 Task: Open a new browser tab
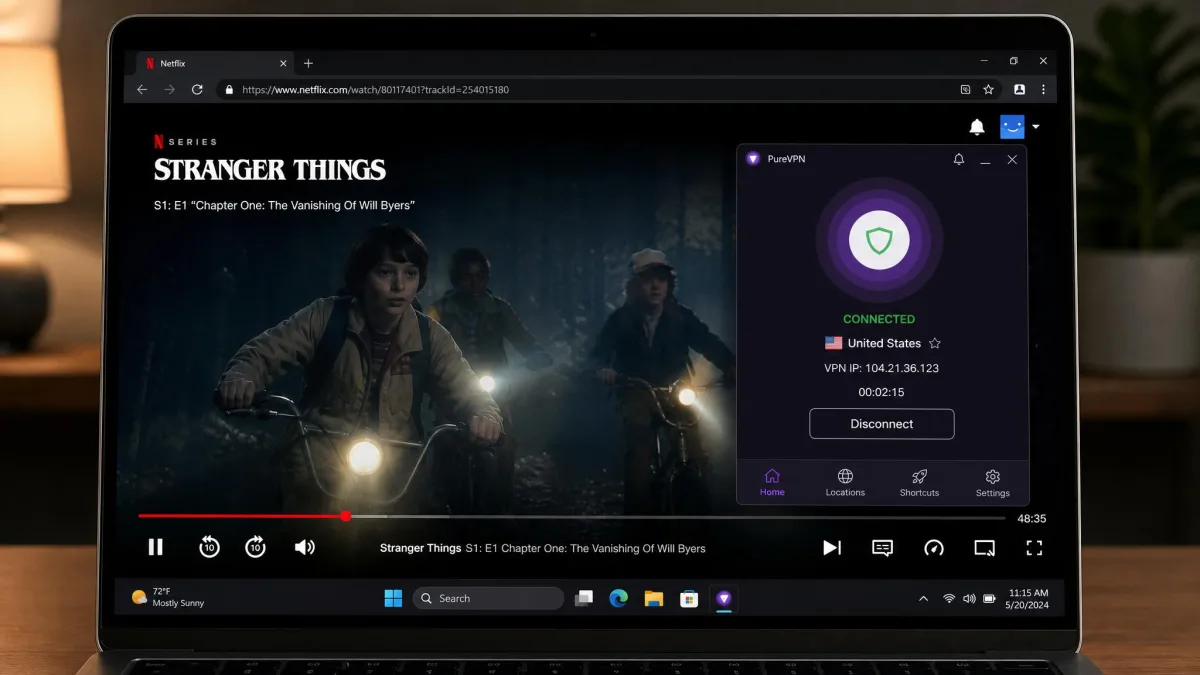[308, 63]
